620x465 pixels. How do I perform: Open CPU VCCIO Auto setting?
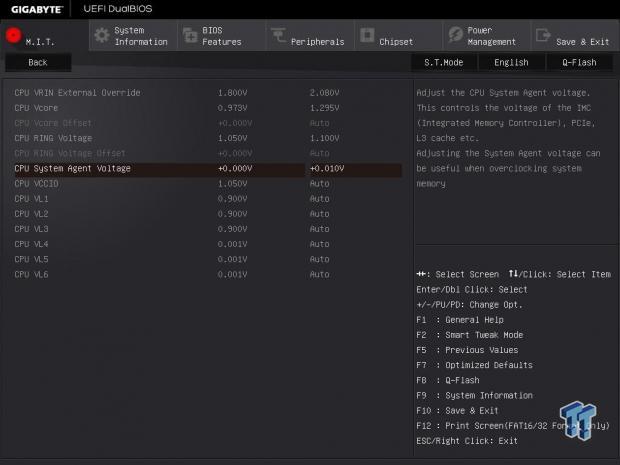(x=319, y=184)
